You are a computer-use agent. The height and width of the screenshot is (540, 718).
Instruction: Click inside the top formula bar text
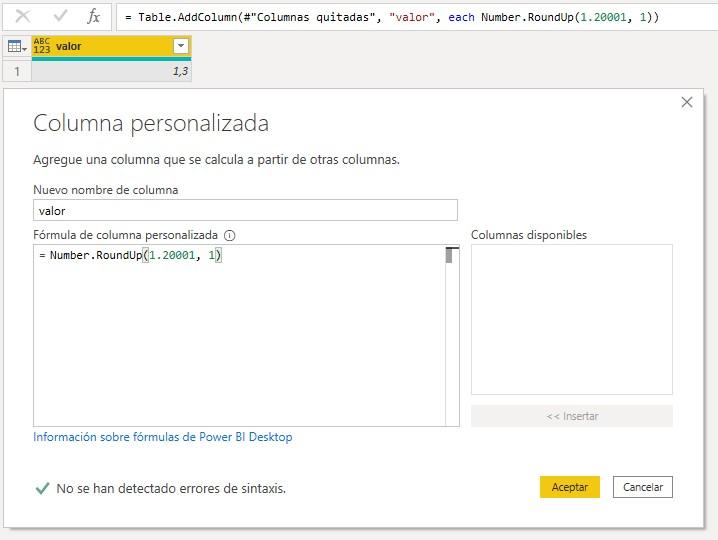click(400, 17)
